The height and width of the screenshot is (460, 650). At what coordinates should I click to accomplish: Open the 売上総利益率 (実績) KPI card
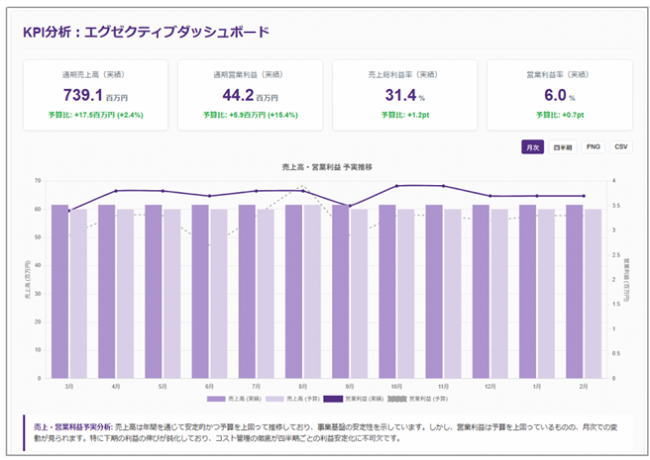(x=405, y=95)
